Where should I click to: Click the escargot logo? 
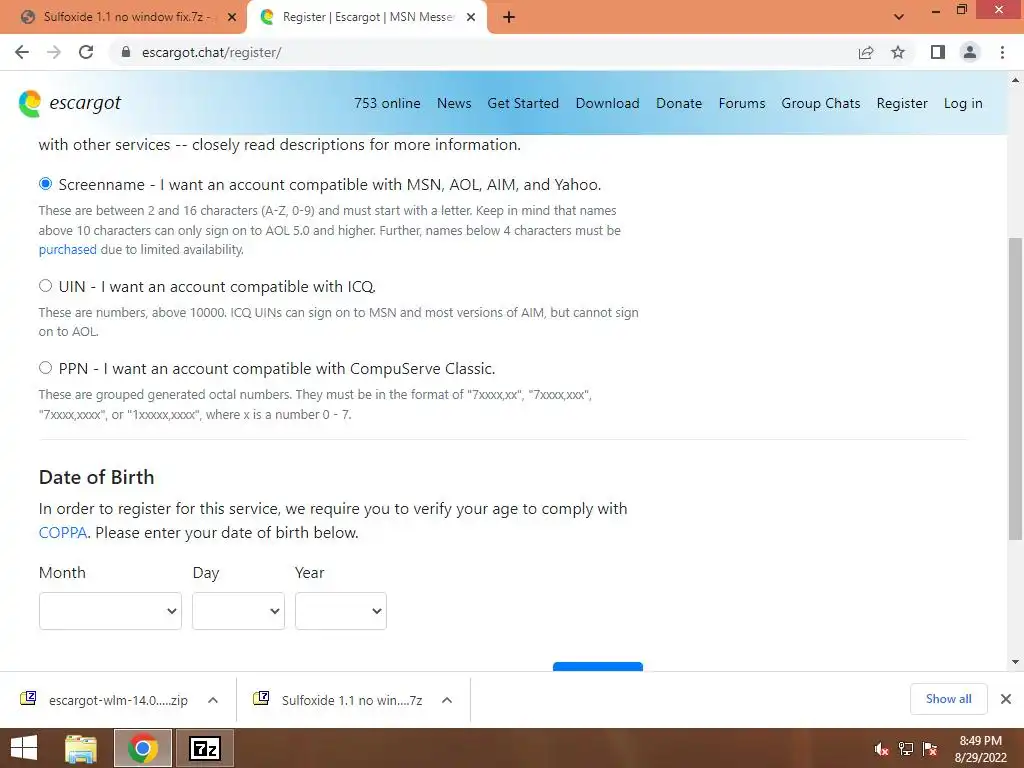[70, 103]
